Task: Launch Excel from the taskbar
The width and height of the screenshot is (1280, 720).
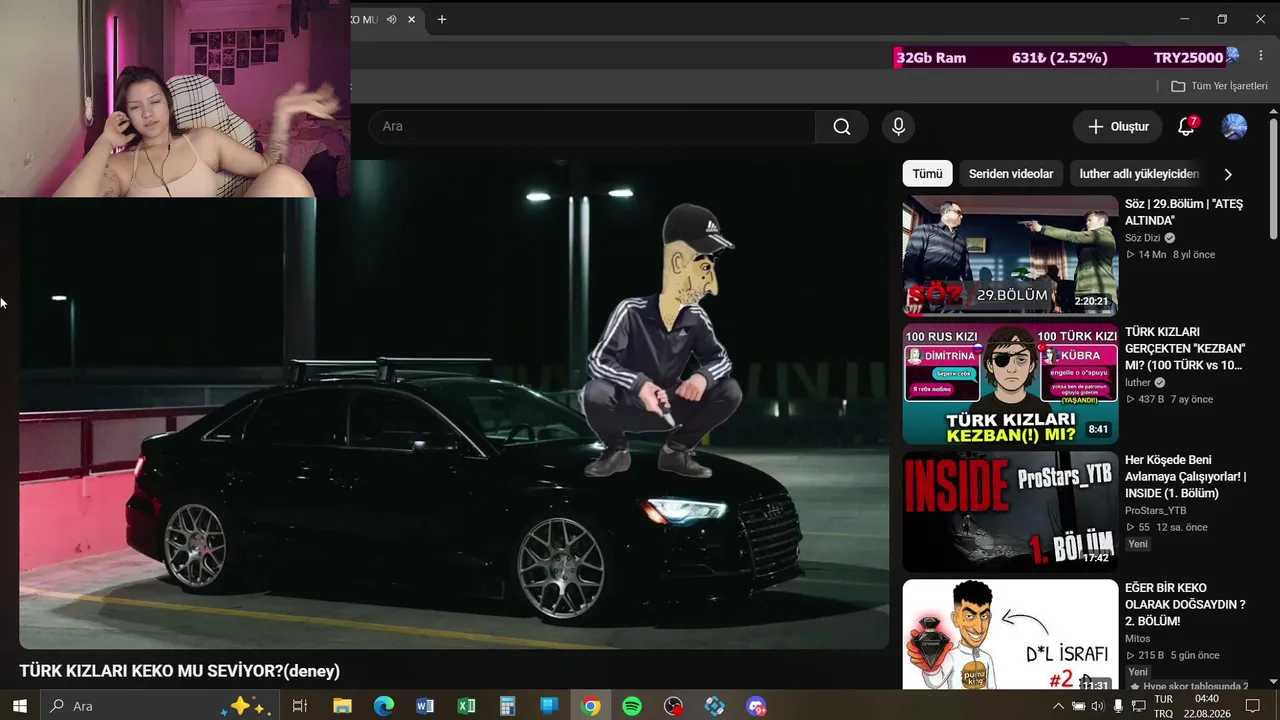Action: click(x=467, y=705)
